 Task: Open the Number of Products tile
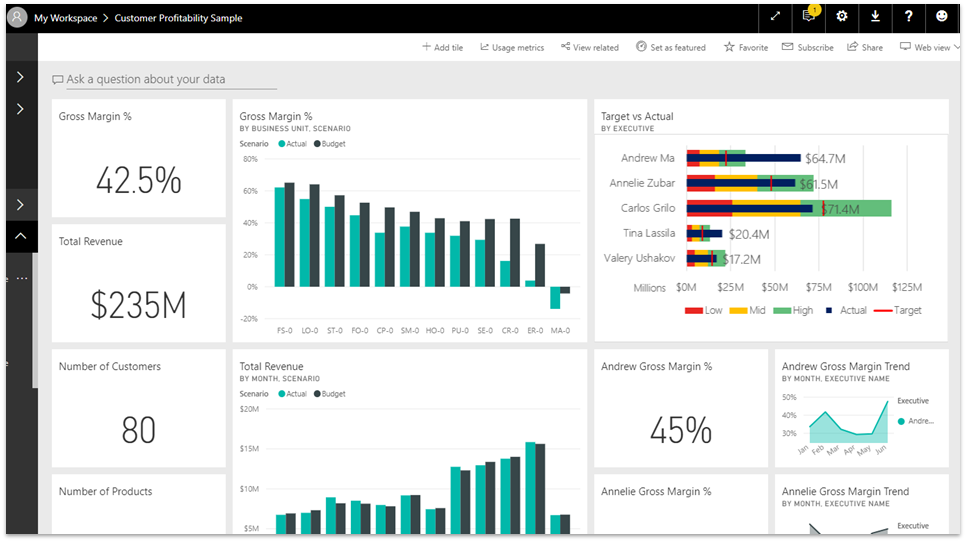tap(139, 504)
